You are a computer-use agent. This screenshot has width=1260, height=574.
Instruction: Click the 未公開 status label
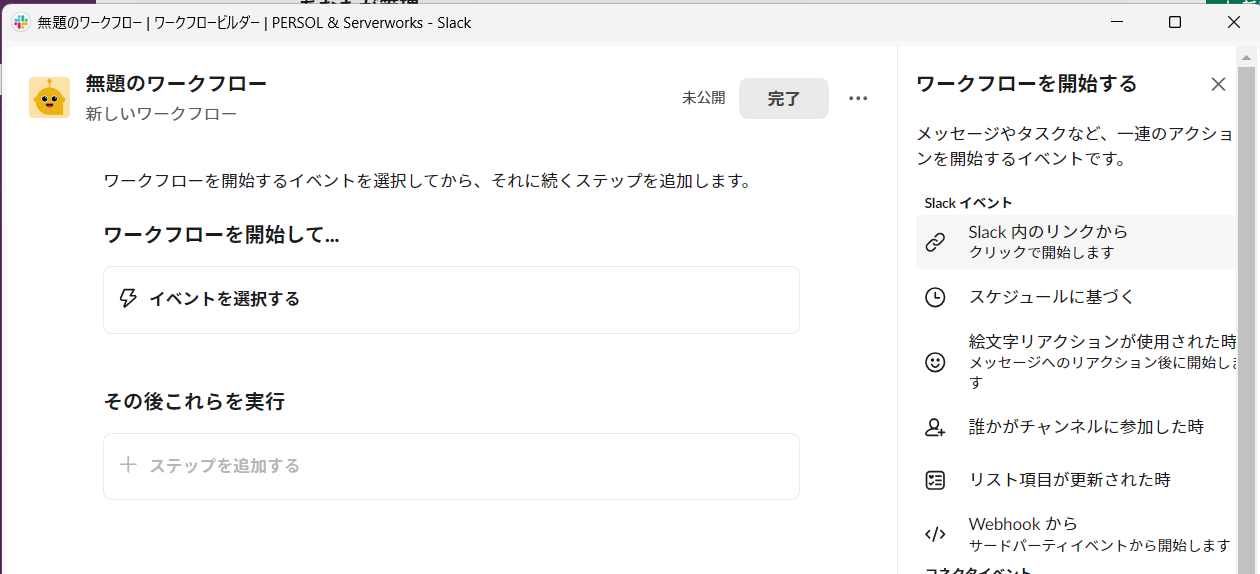pyautogui.click(x=704, y=98)
